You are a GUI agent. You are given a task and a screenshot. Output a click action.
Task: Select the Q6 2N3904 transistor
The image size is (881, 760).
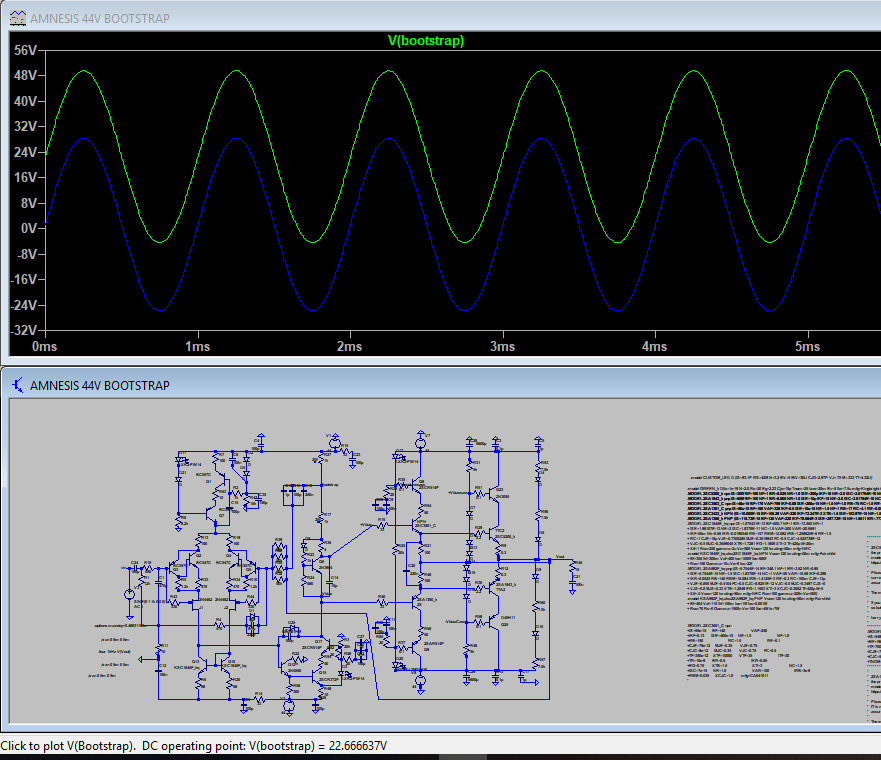318,563
